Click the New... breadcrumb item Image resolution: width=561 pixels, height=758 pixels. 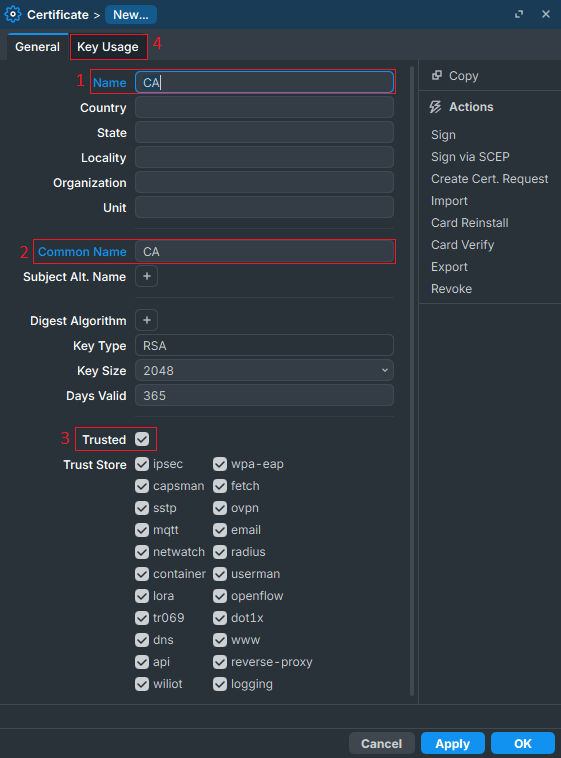point(131,15)
